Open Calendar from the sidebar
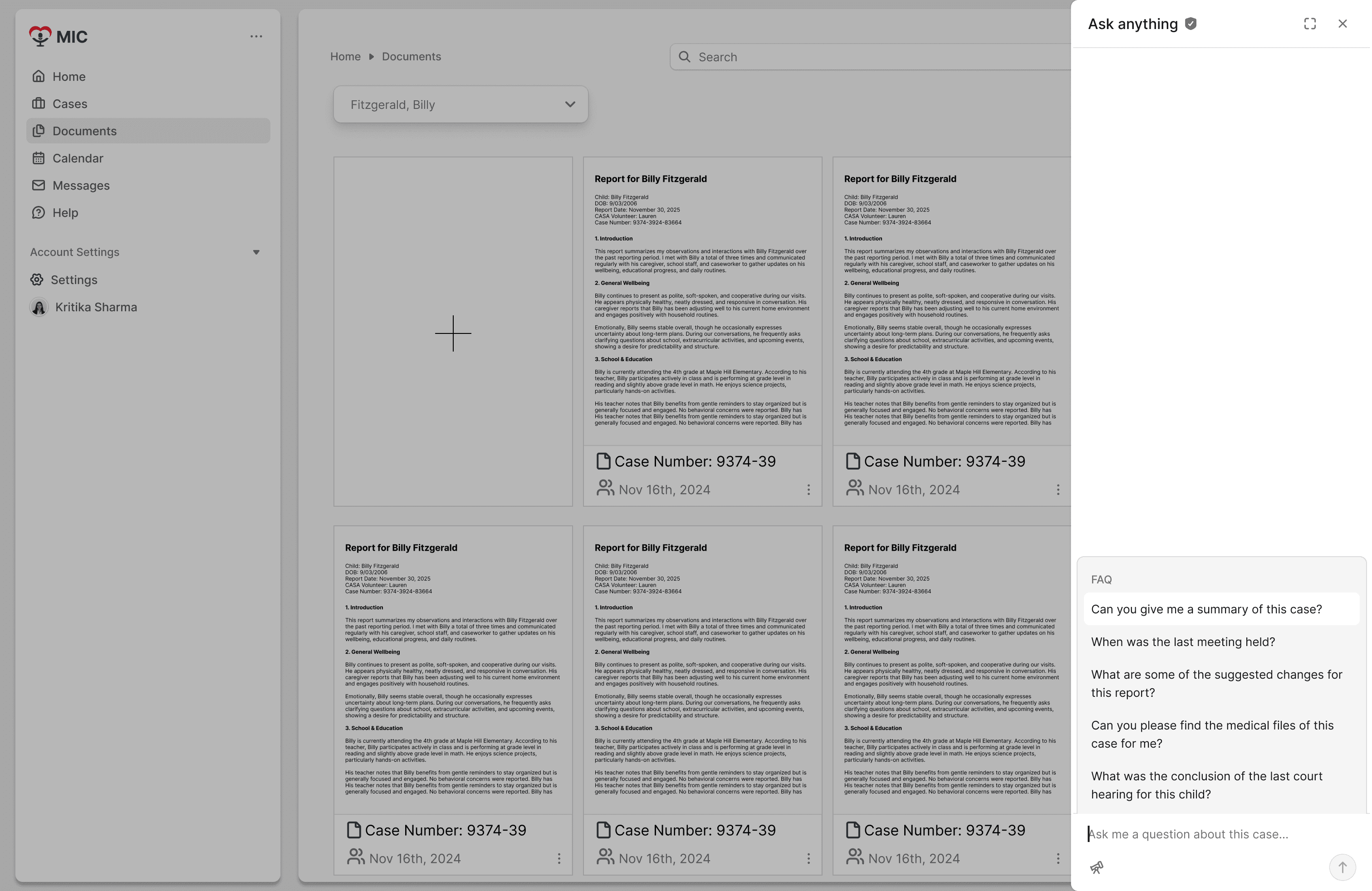The image size is (1372, 891). click(x=78, y=158)
